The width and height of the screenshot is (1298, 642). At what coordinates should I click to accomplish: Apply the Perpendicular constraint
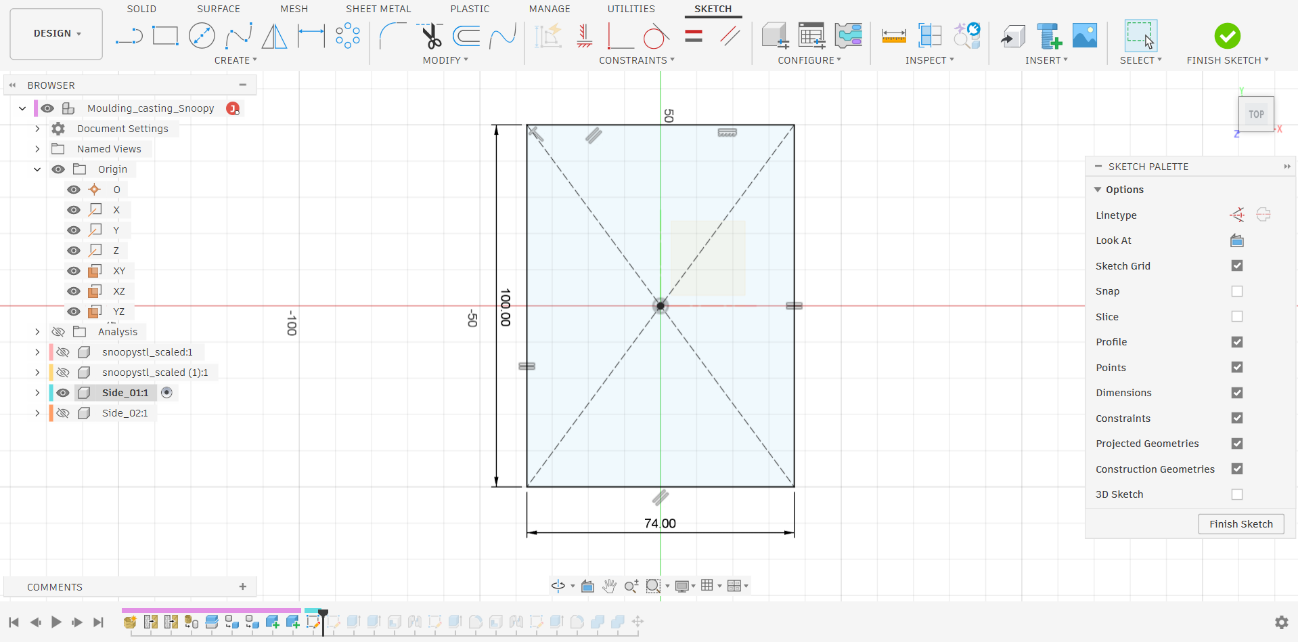tap(619, 37)
